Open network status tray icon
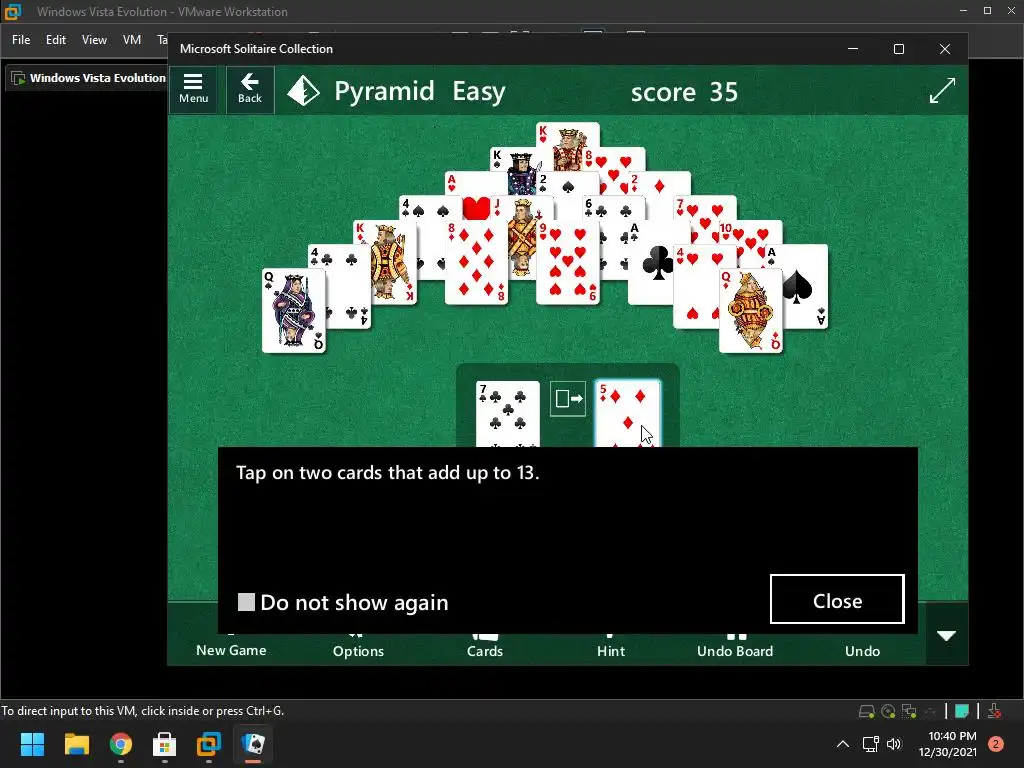This screenshot has width=1024, height=768. pyautogui.click(x=871, y=744)
